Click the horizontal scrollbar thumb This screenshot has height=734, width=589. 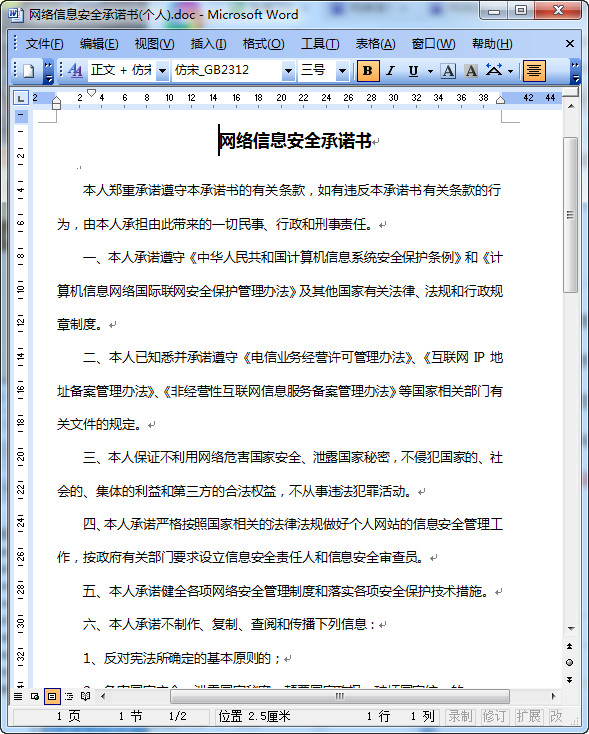click(x=340, y=697)
